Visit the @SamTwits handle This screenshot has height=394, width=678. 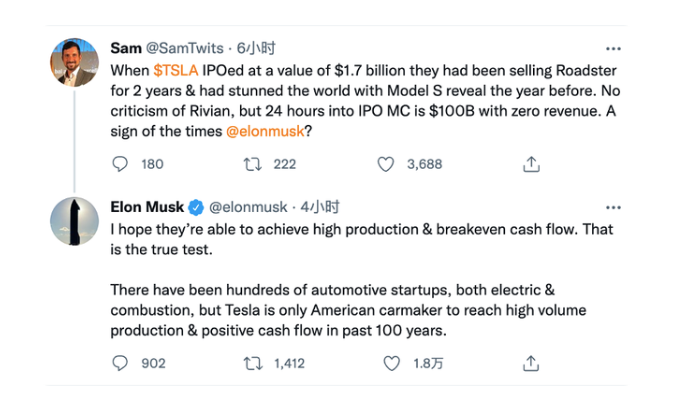coord(185,48)
